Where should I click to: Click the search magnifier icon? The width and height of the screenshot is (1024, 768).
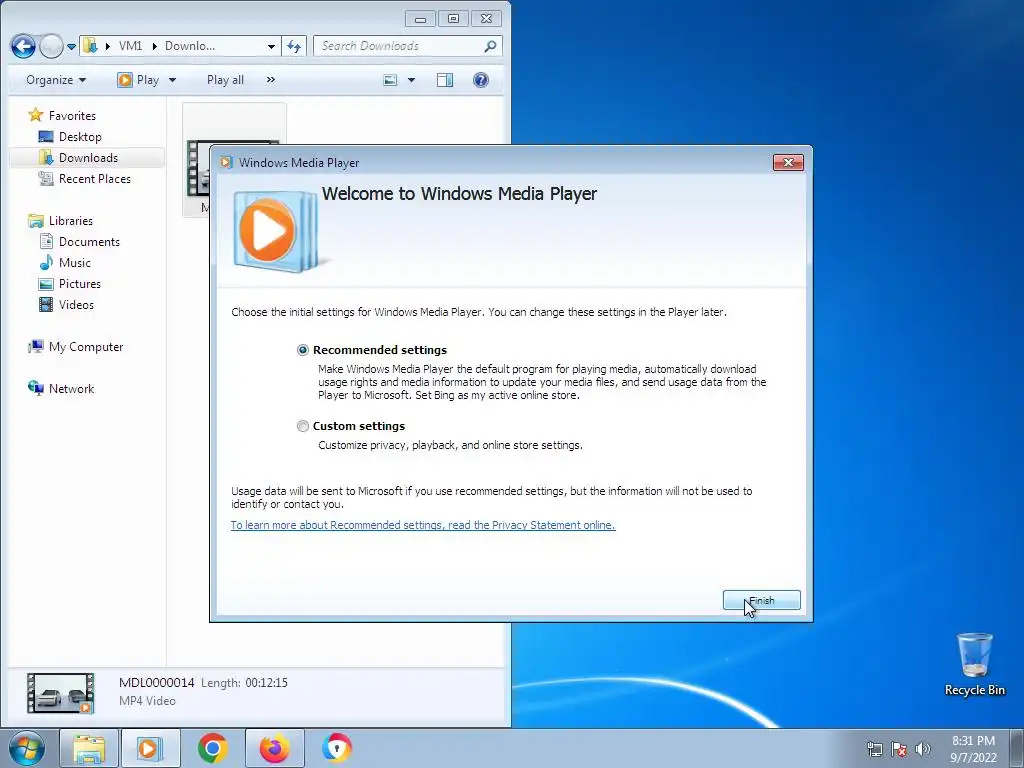pyautogui.click(x=490, y=46)
